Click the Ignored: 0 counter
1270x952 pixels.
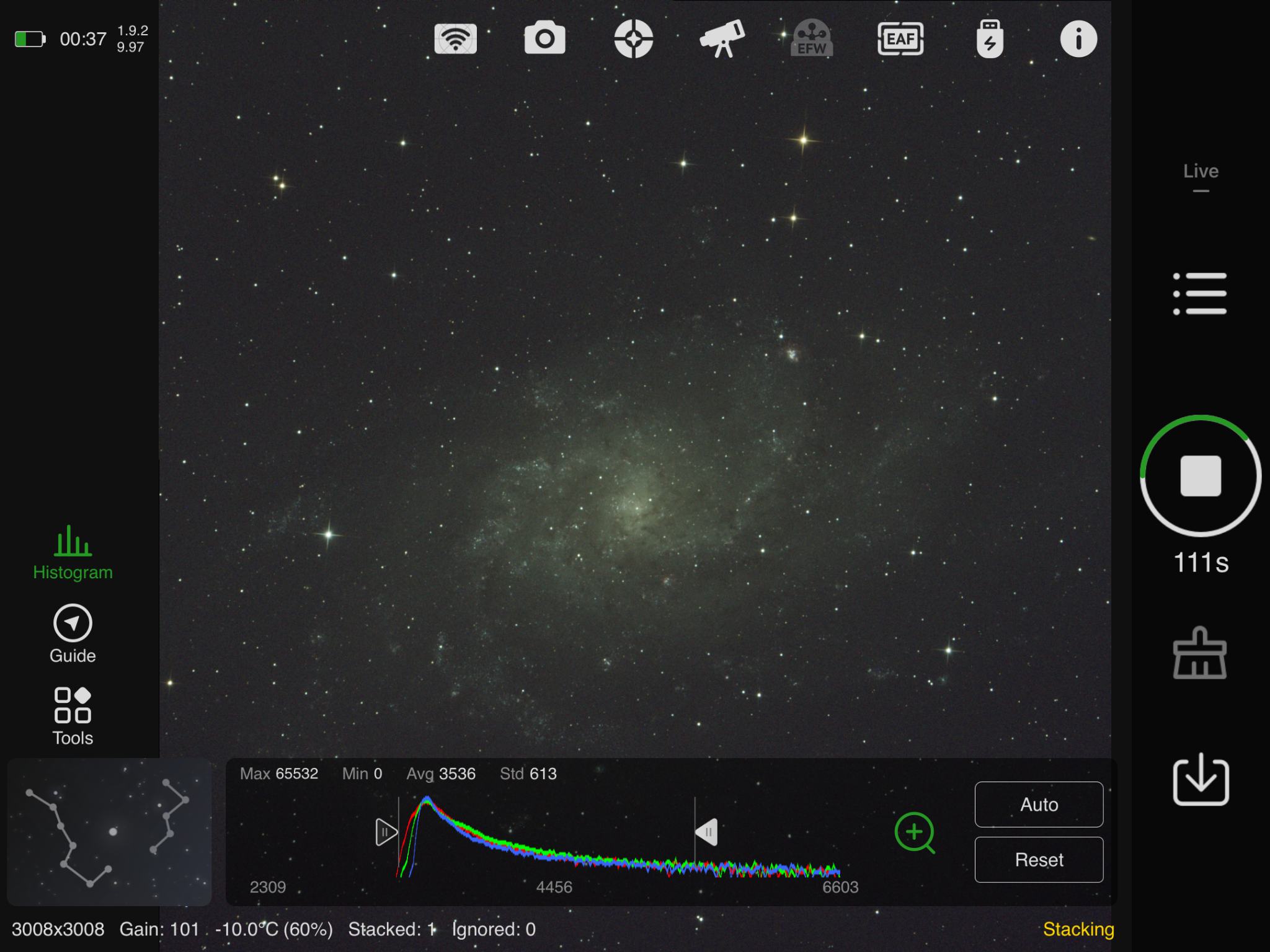(x=494, y=929)
